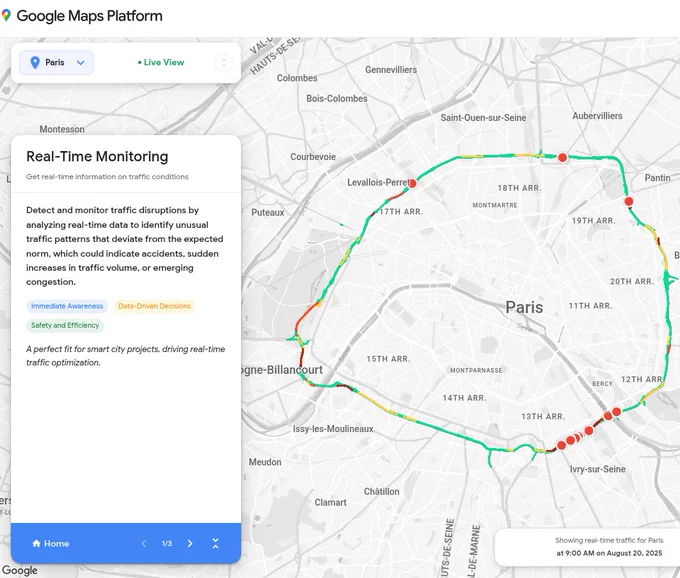
Task: Click the round up-down arrows button
Action: coord(224,63)
